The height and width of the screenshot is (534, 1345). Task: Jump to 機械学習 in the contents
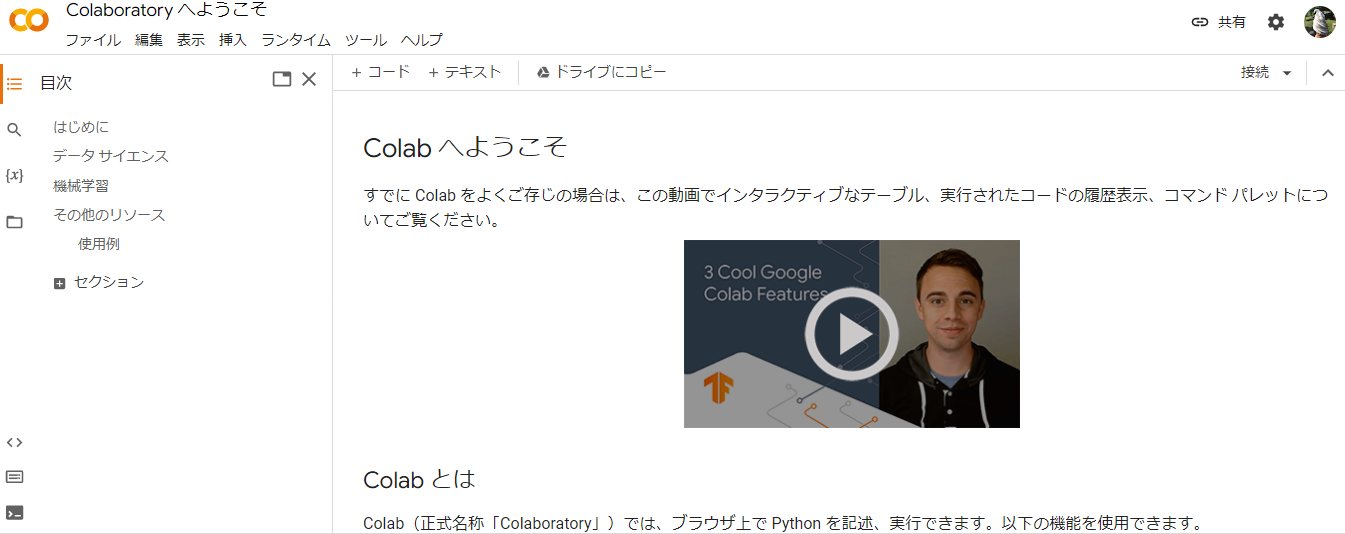pos(81,186)
